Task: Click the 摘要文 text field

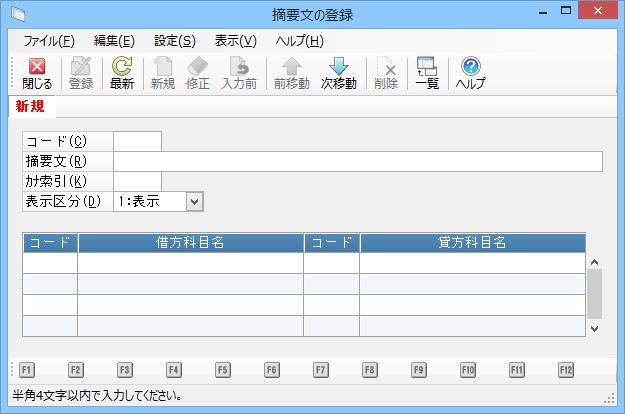Action: (357, 162)
